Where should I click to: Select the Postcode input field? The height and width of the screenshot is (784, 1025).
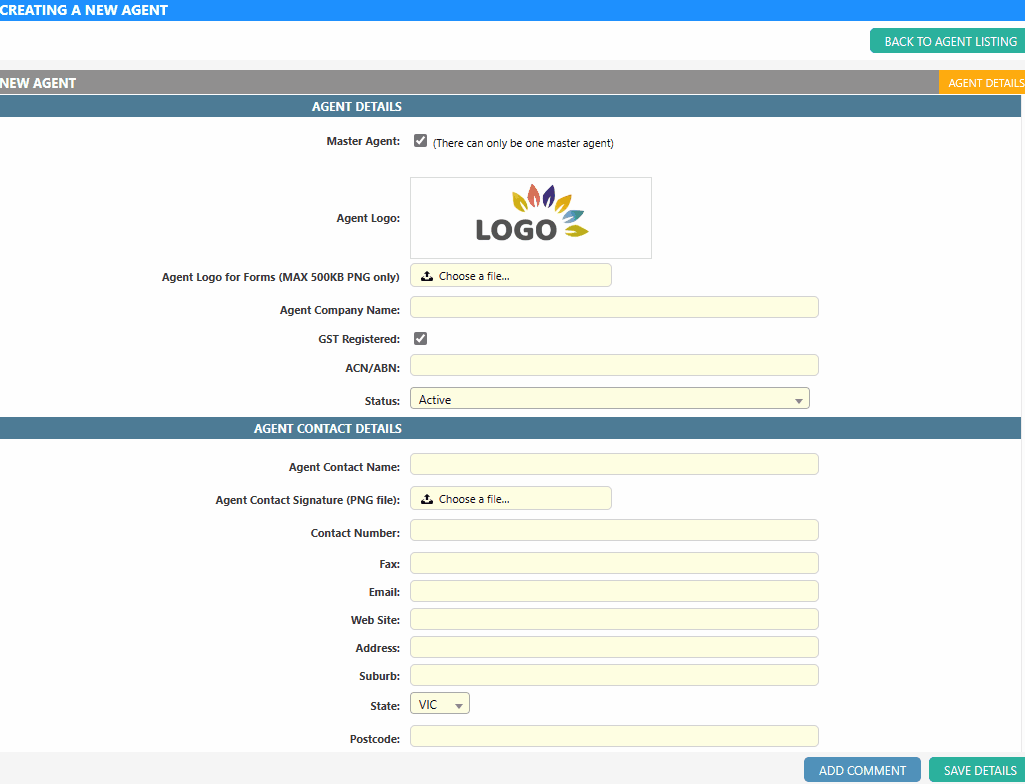click(x=614, y=737)
